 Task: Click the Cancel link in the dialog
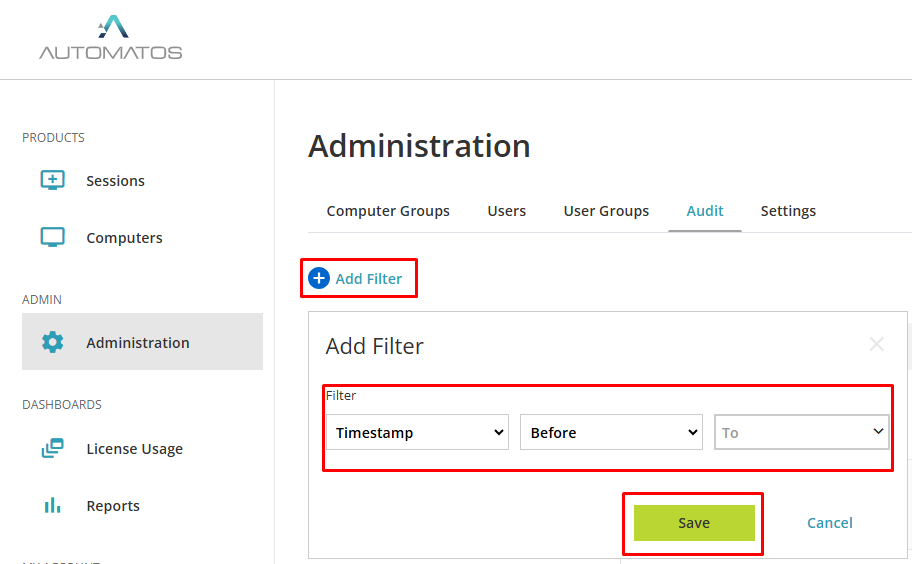[x=830, y=523]
